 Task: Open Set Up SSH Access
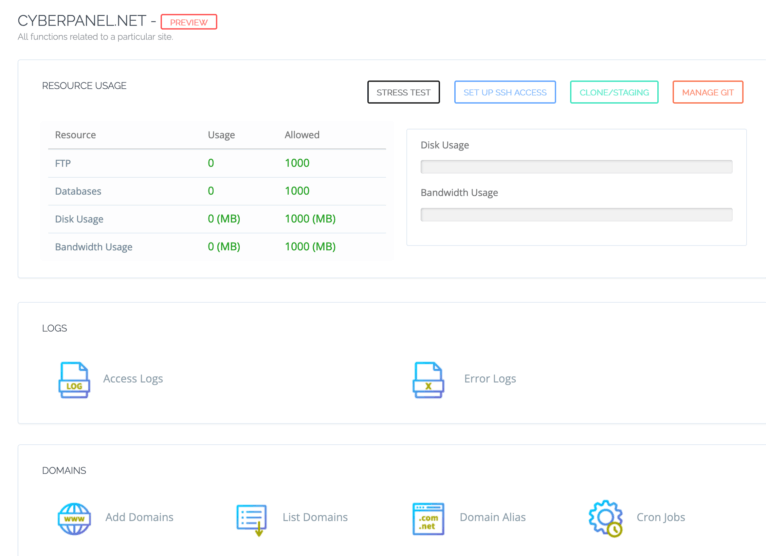tap(505, 93)
